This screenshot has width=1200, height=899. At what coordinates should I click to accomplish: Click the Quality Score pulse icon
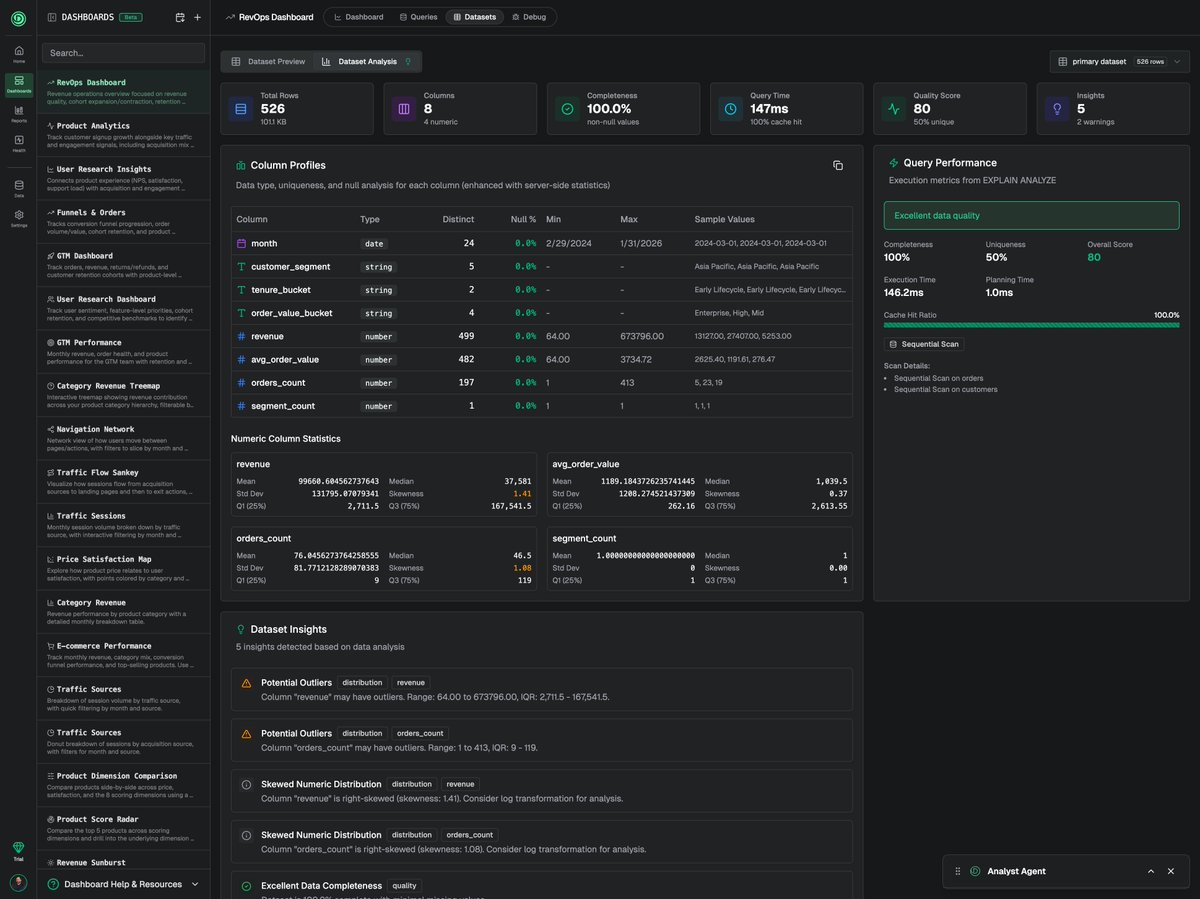[x=894, y=108]
